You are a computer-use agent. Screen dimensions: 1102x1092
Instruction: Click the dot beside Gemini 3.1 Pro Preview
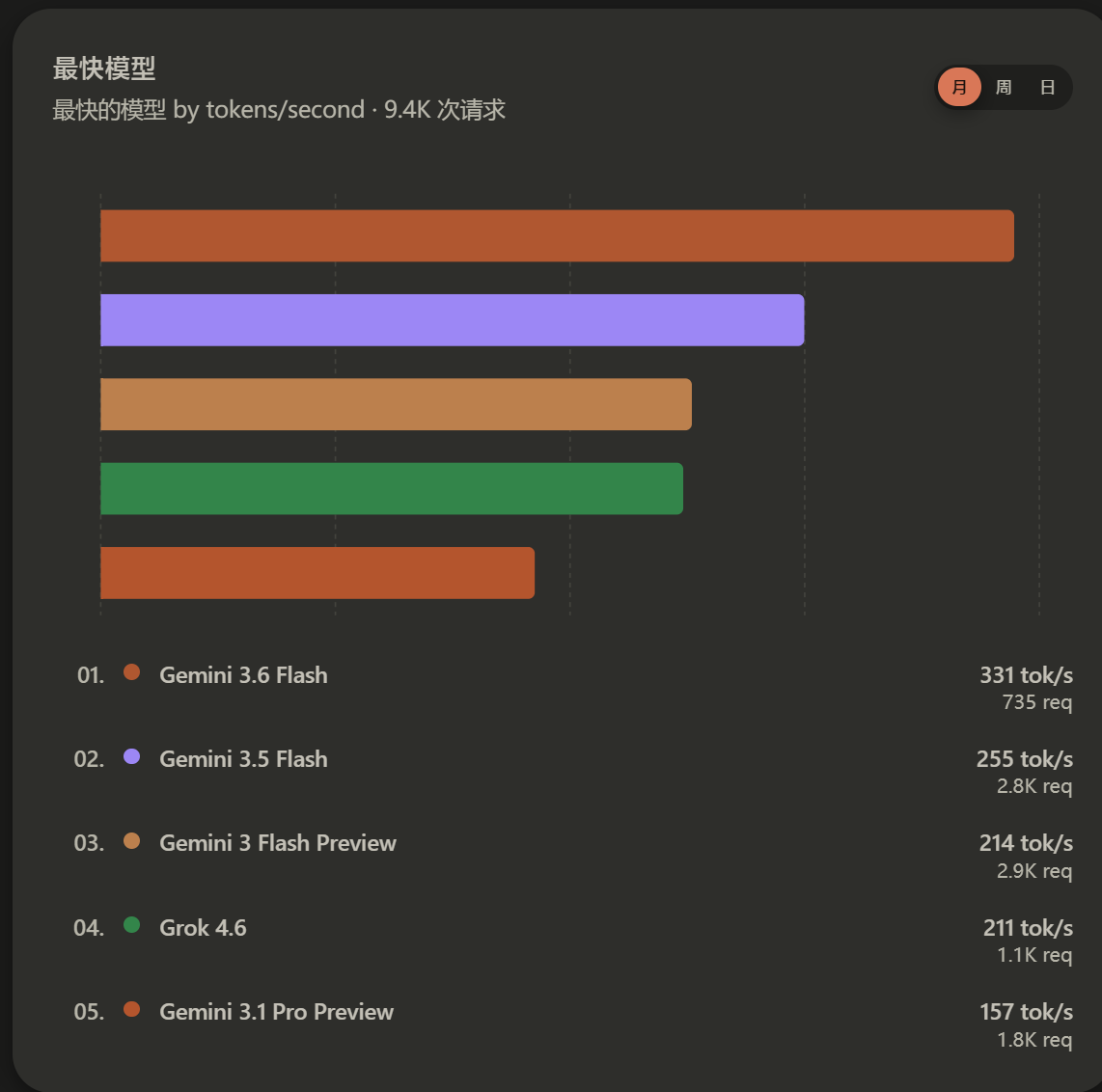coord(131,1009)
